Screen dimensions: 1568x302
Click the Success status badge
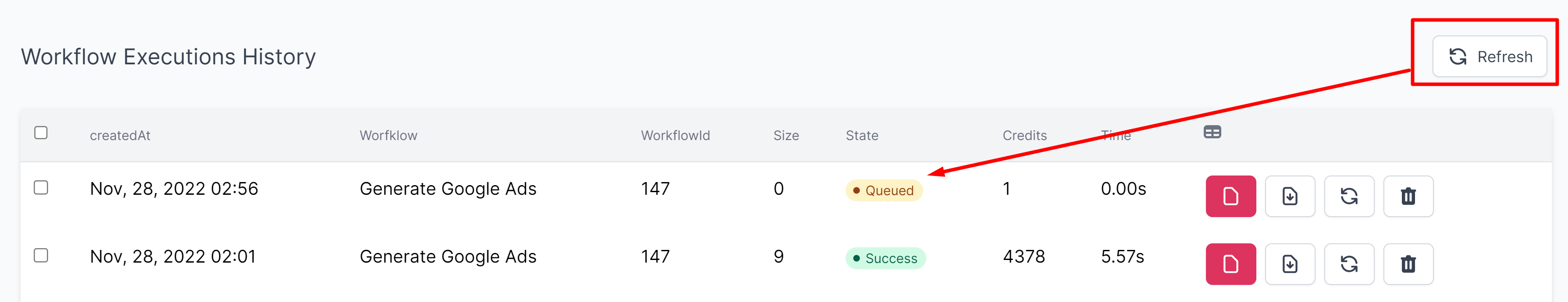[x=885, y=259]
